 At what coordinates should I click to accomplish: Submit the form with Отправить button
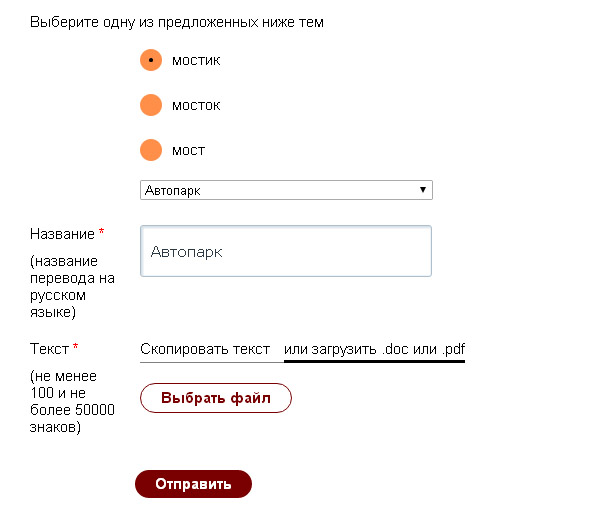193,484
